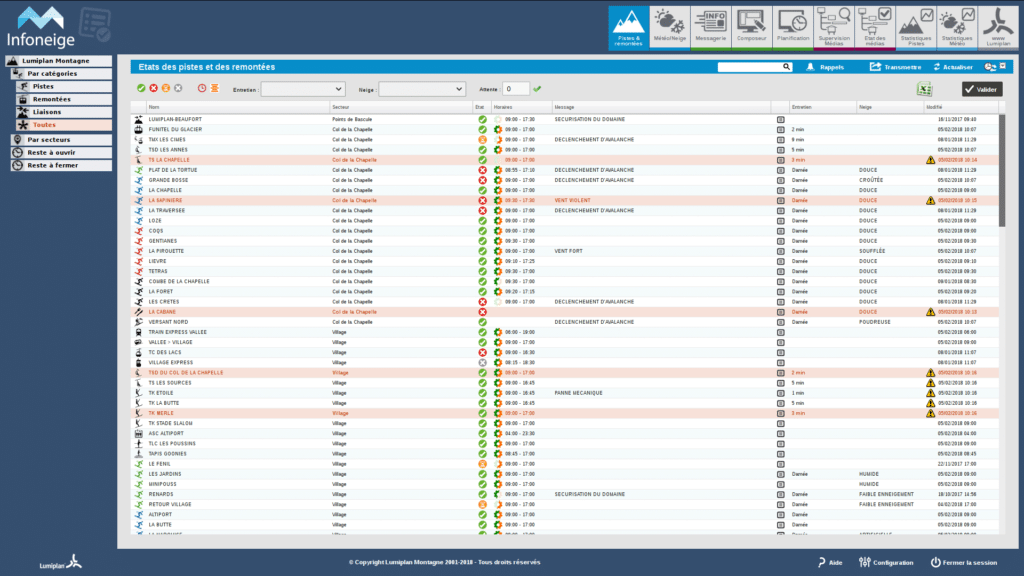
Task: Open details icon for FUNITEL DU GLACIER row
Action: pos(780,129)
